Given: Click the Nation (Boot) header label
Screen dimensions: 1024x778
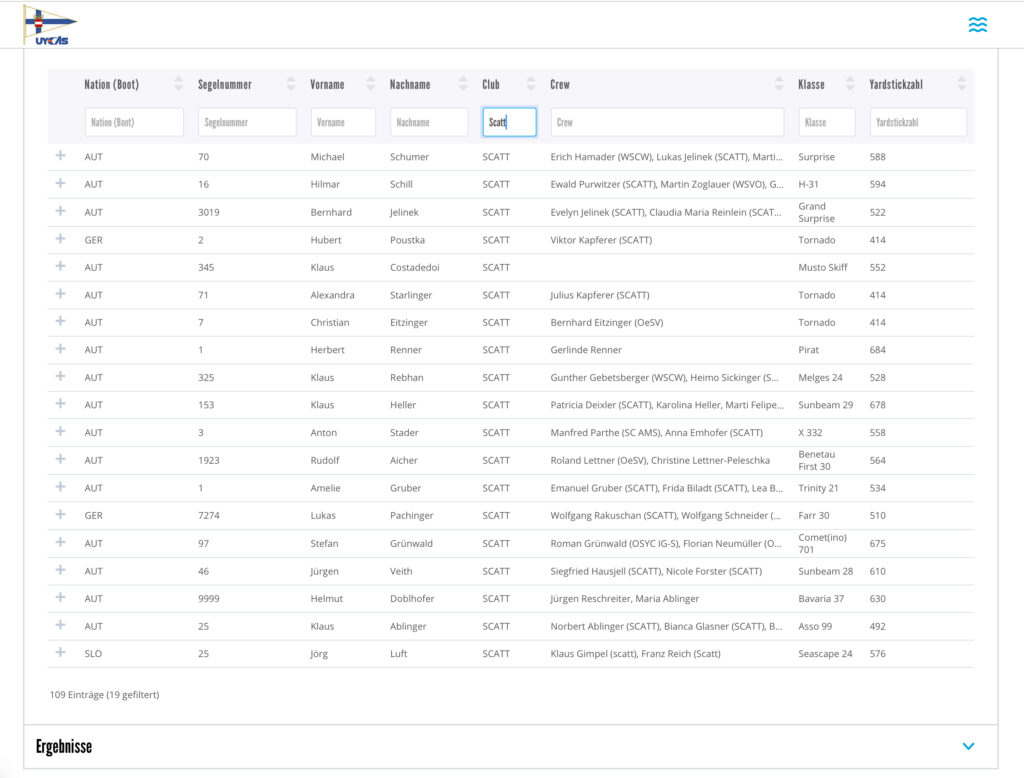Looking at the screenshot, I should 112,84.
